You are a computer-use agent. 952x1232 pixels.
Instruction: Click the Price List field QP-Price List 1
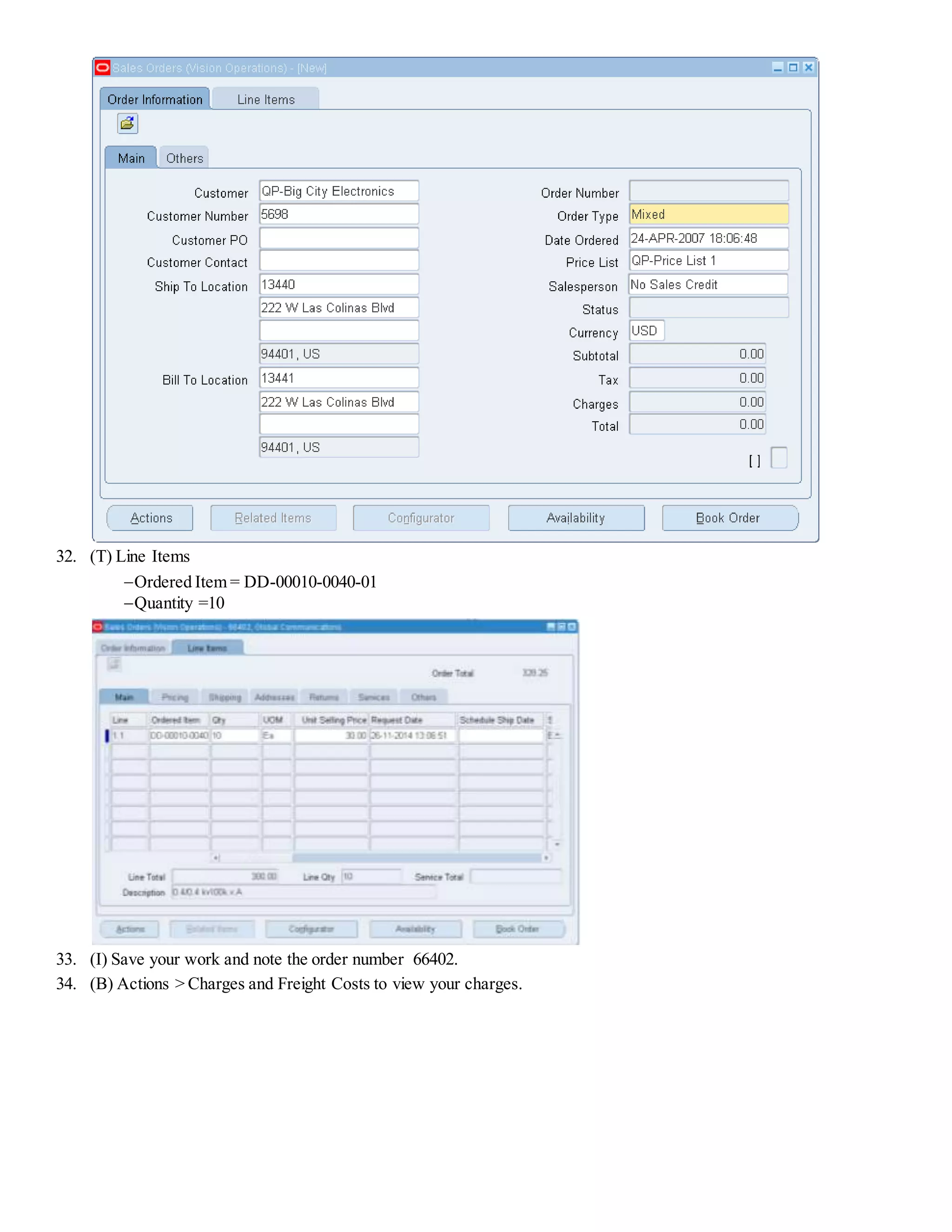(x=709, y=261)
